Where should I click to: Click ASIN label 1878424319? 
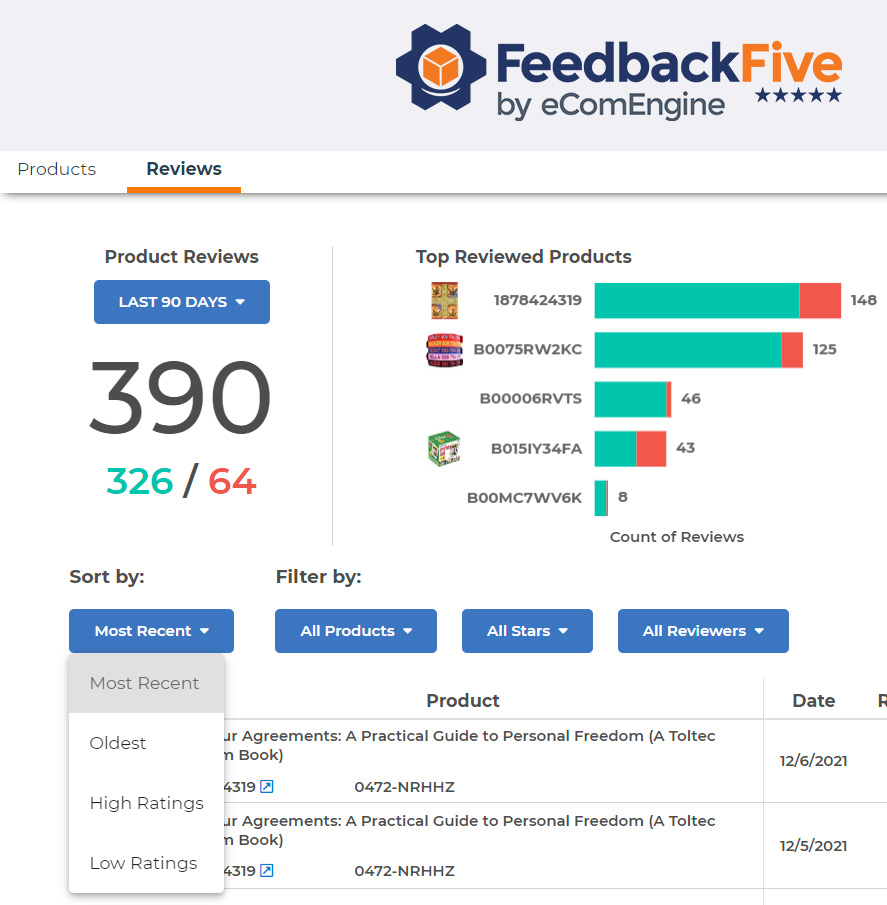[x=537, y=300]
